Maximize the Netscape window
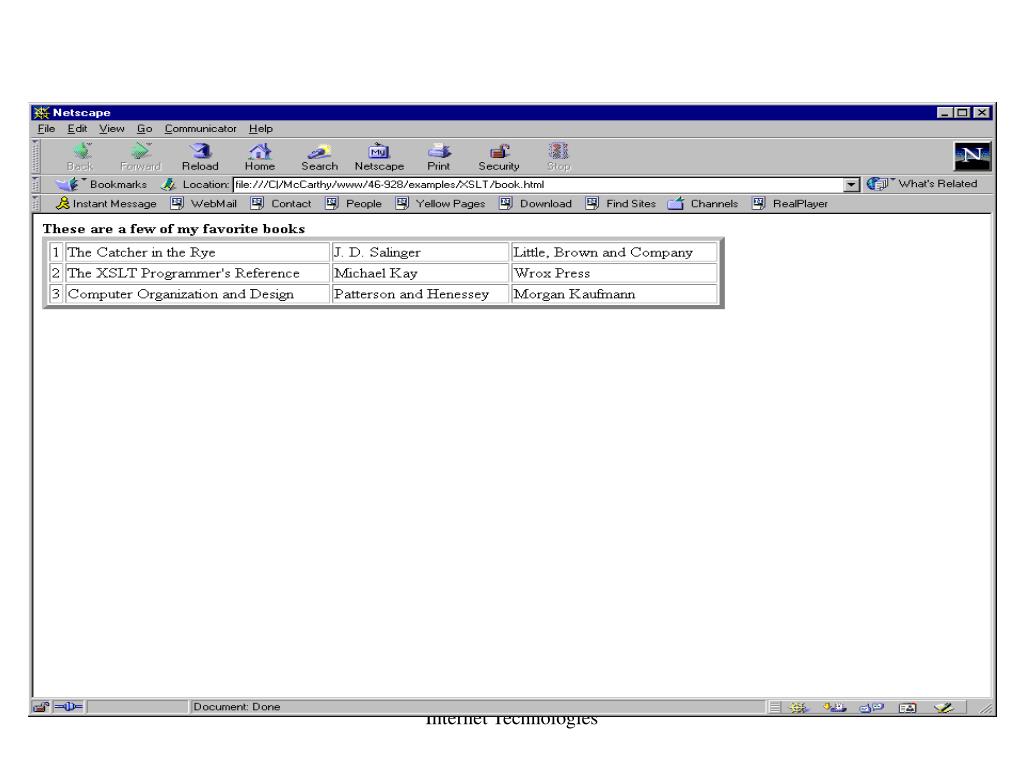This screenshot has height=768, width=1024. [x=962, y=112]
